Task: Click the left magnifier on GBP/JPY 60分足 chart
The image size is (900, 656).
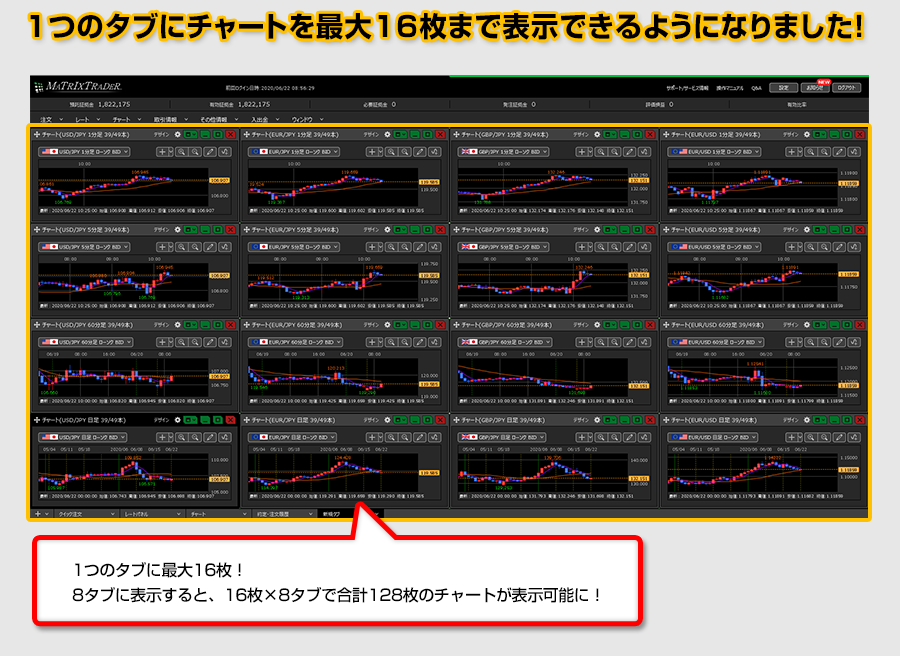Action: coord(601,342)
